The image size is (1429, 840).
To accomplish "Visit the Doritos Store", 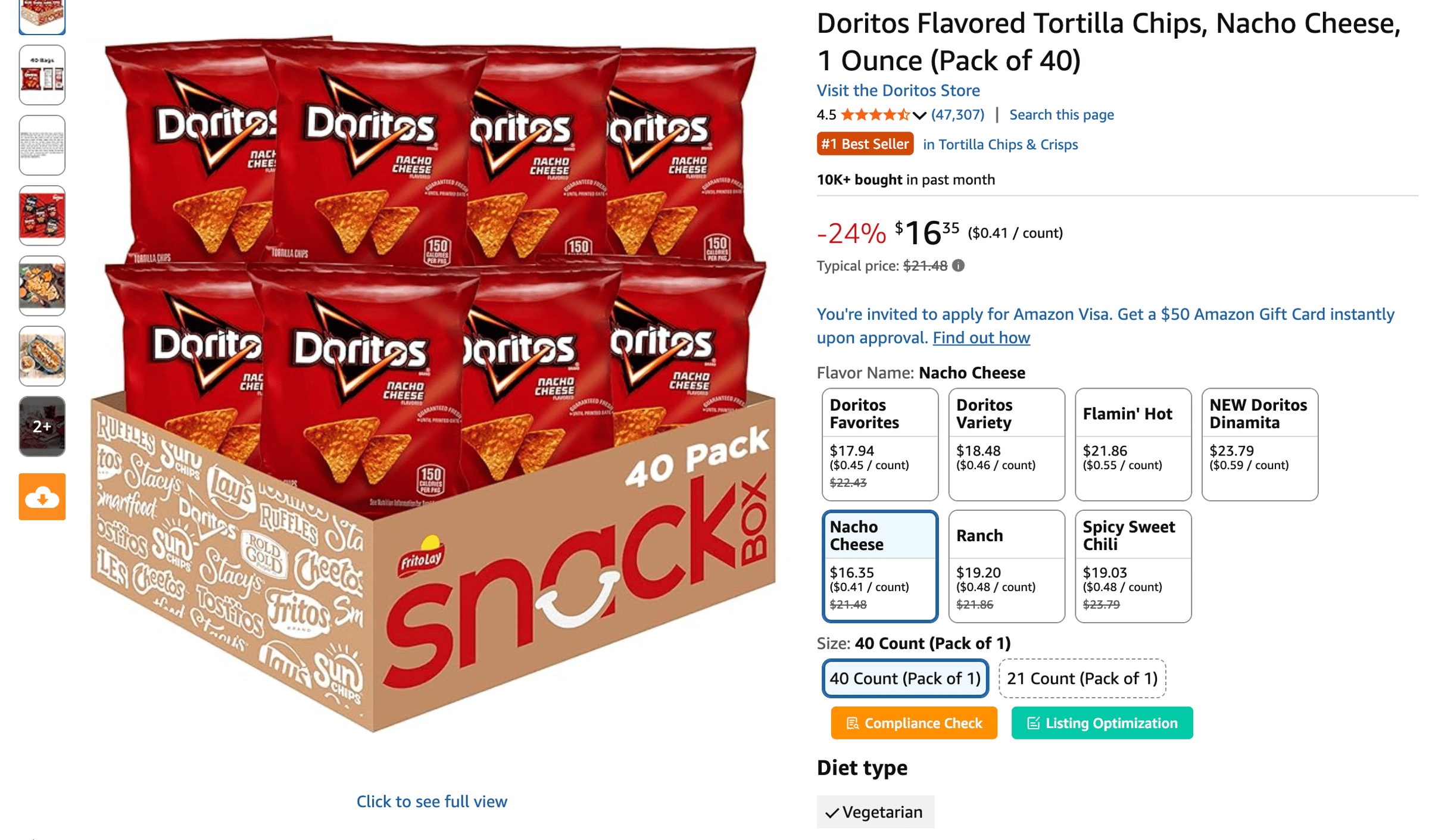I will tap(898, 90).
